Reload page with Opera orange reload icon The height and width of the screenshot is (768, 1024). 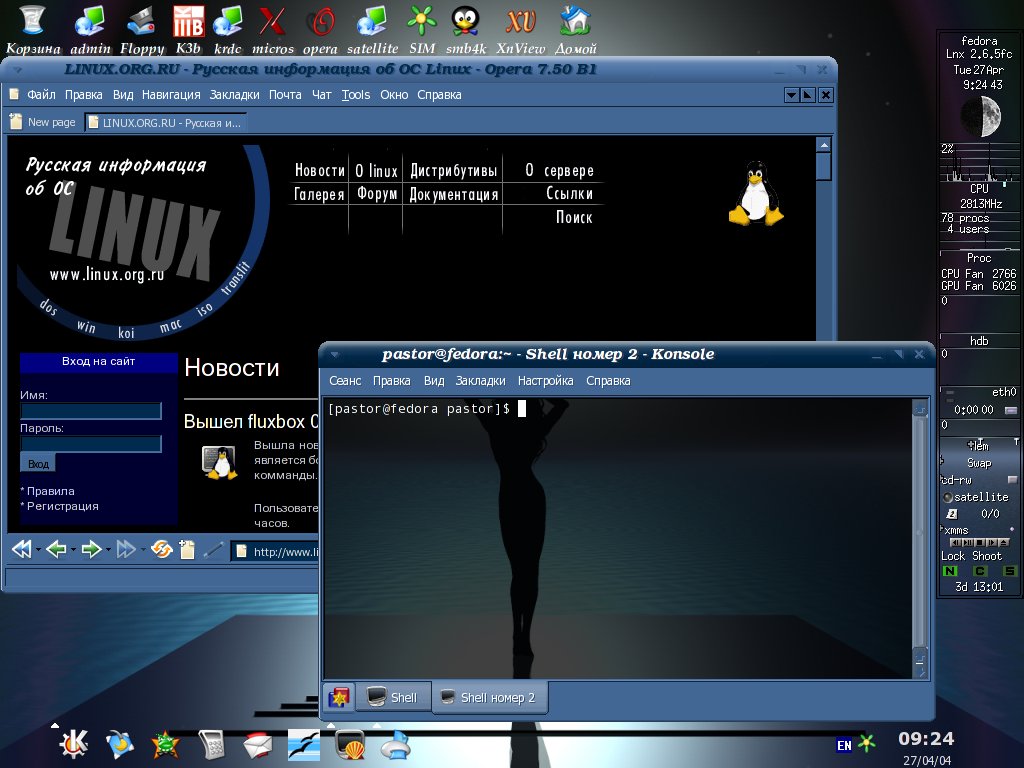coord(161,549)
